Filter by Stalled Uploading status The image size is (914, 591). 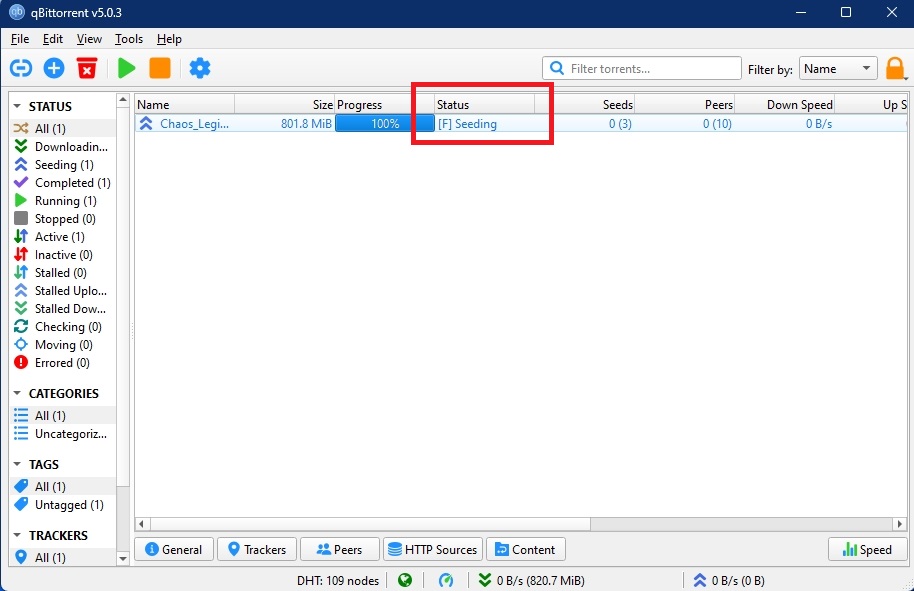pyautogui.click(x=63, y=290)
